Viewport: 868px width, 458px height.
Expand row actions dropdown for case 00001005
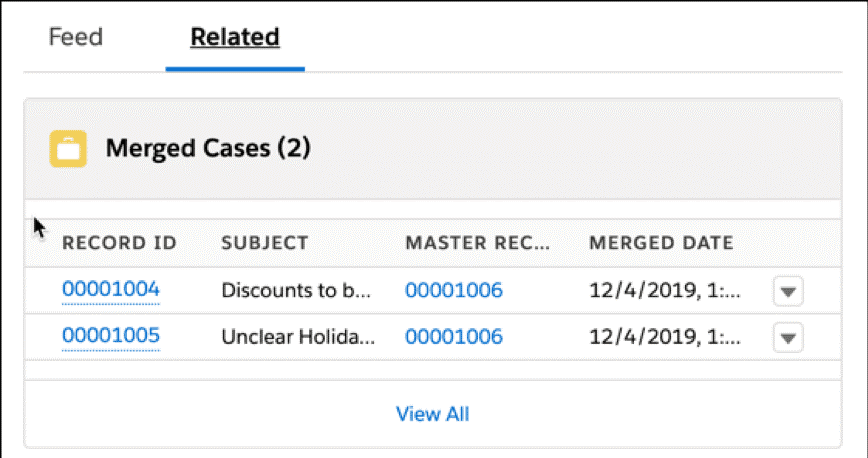(x=788, y=338)
